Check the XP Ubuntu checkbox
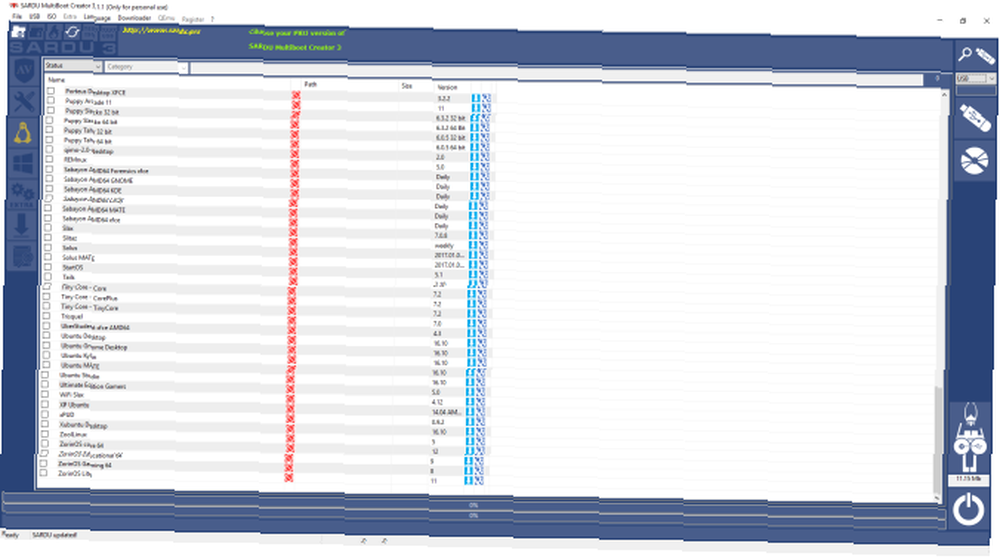Screen dimensions: 1000x559 [45, 404]
